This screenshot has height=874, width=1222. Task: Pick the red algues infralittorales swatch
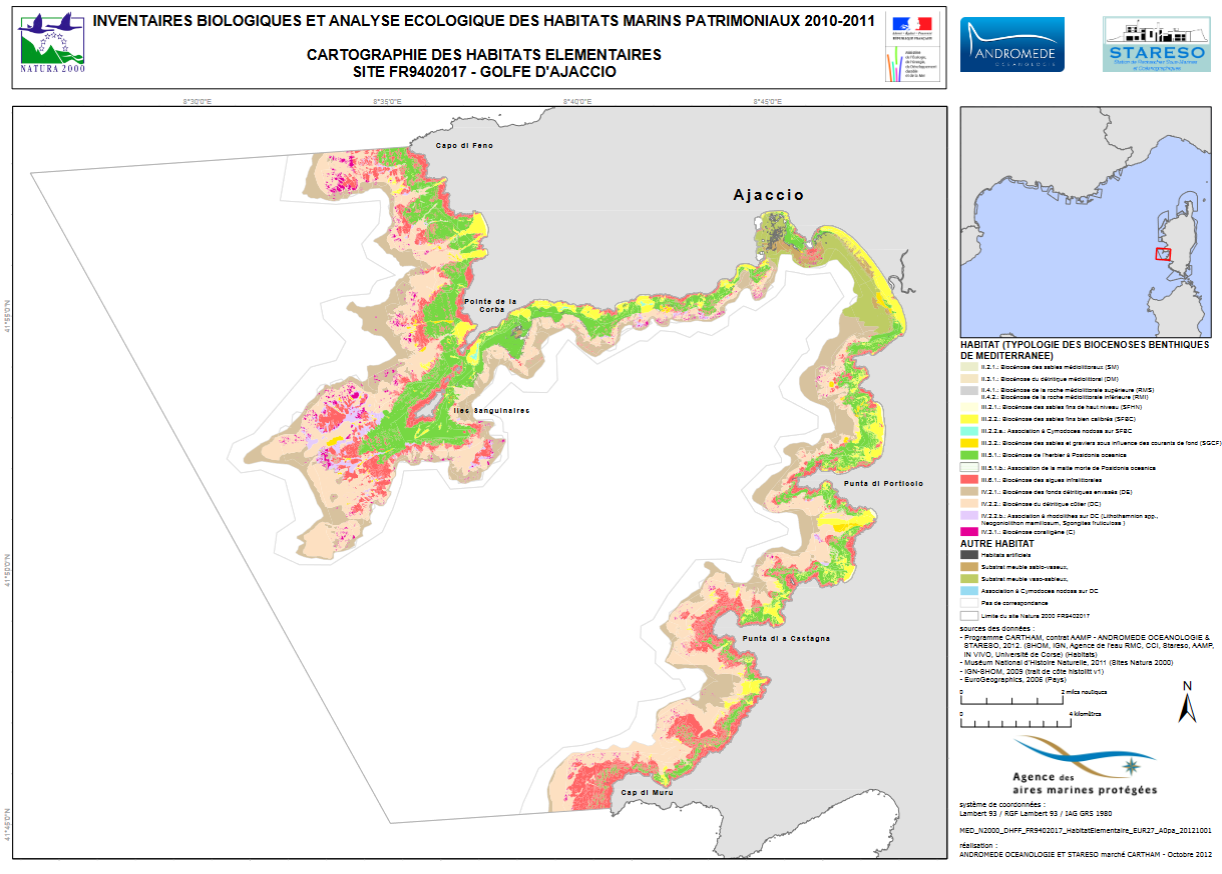[x=967, y=480]
